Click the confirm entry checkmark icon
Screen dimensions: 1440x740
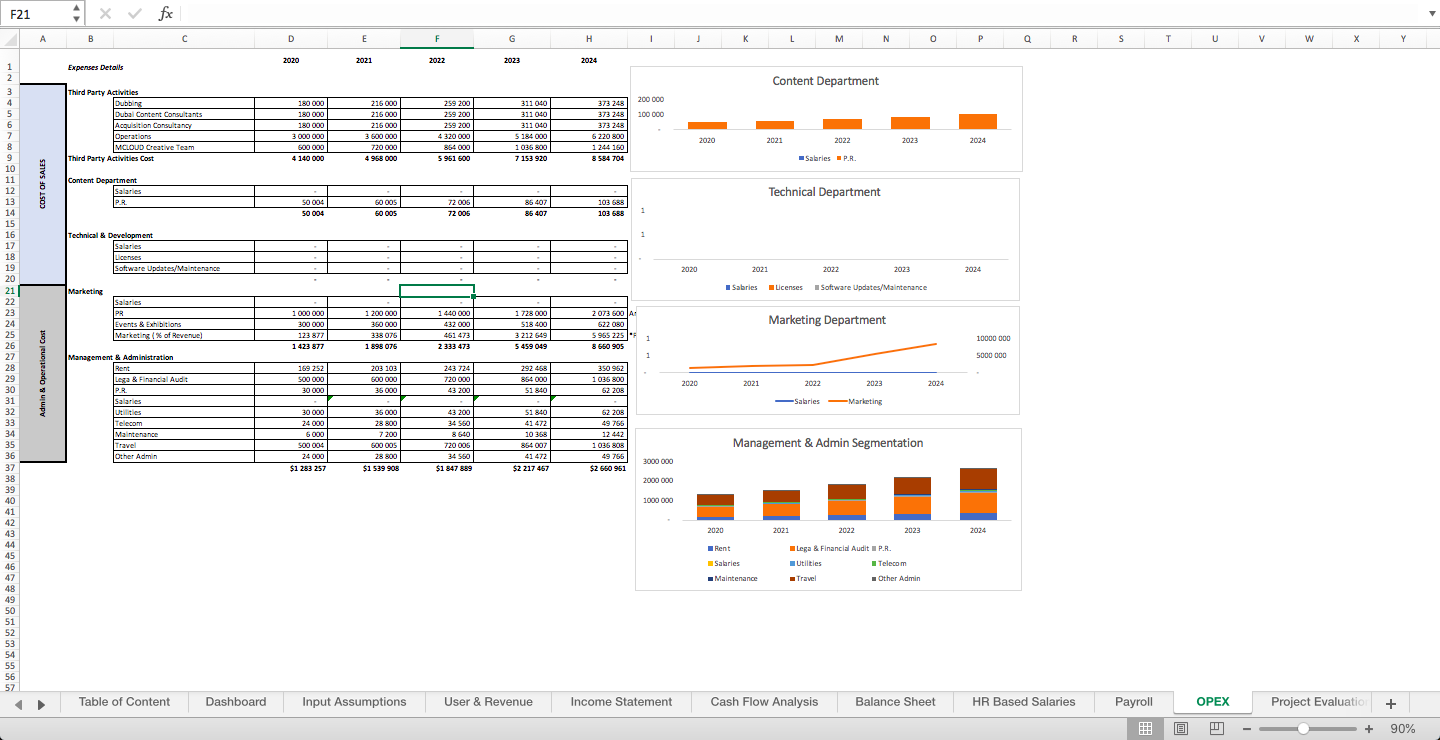pyautogui.click(x=134, y=13)
